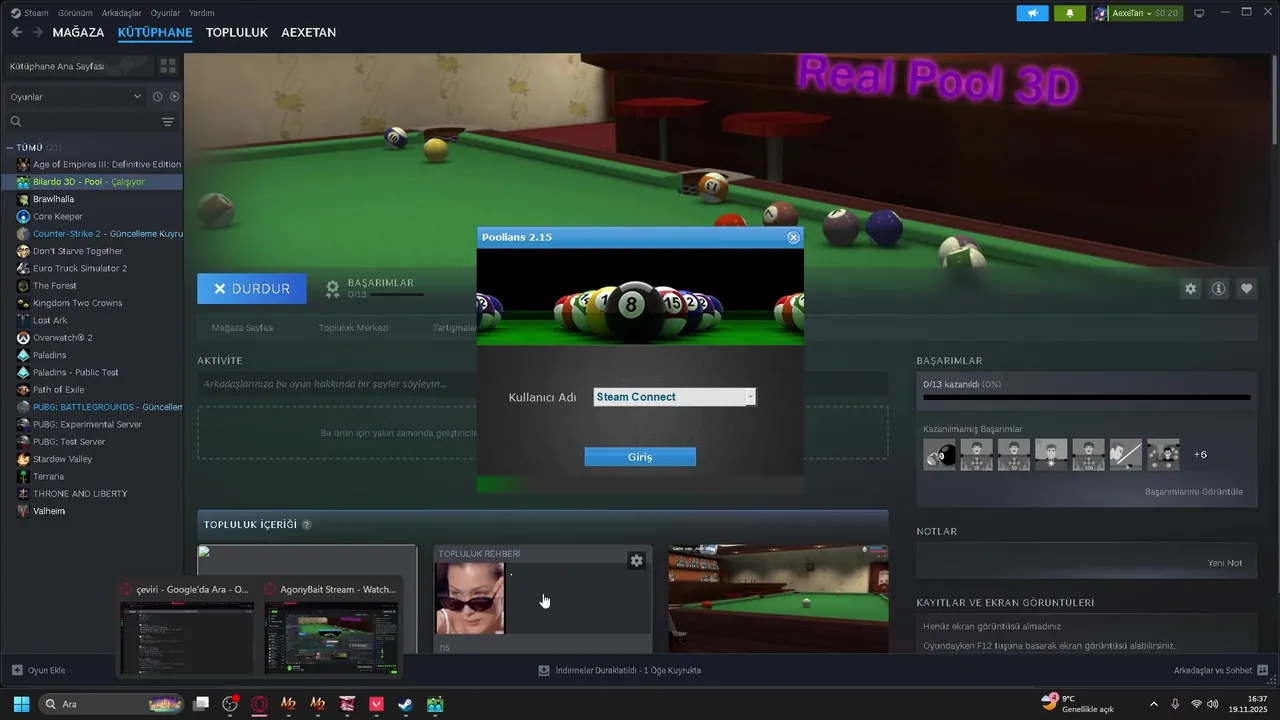Open Arkadaşlar ve Sohbet panel
This screenshot has height=720, width=1280.
point(1221,670)
